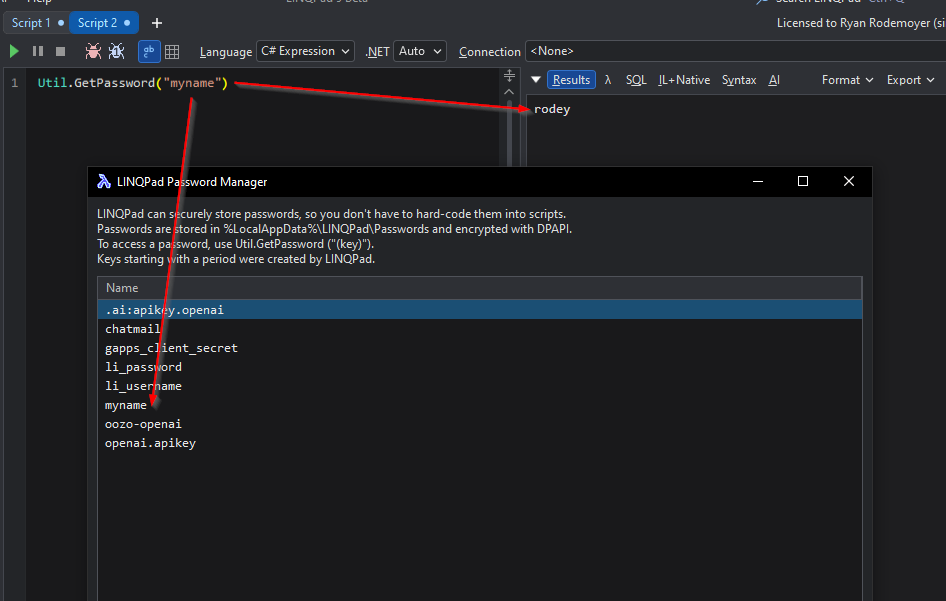
Task: Open the .NET version Auto dropdown
Action: (420, 51)
